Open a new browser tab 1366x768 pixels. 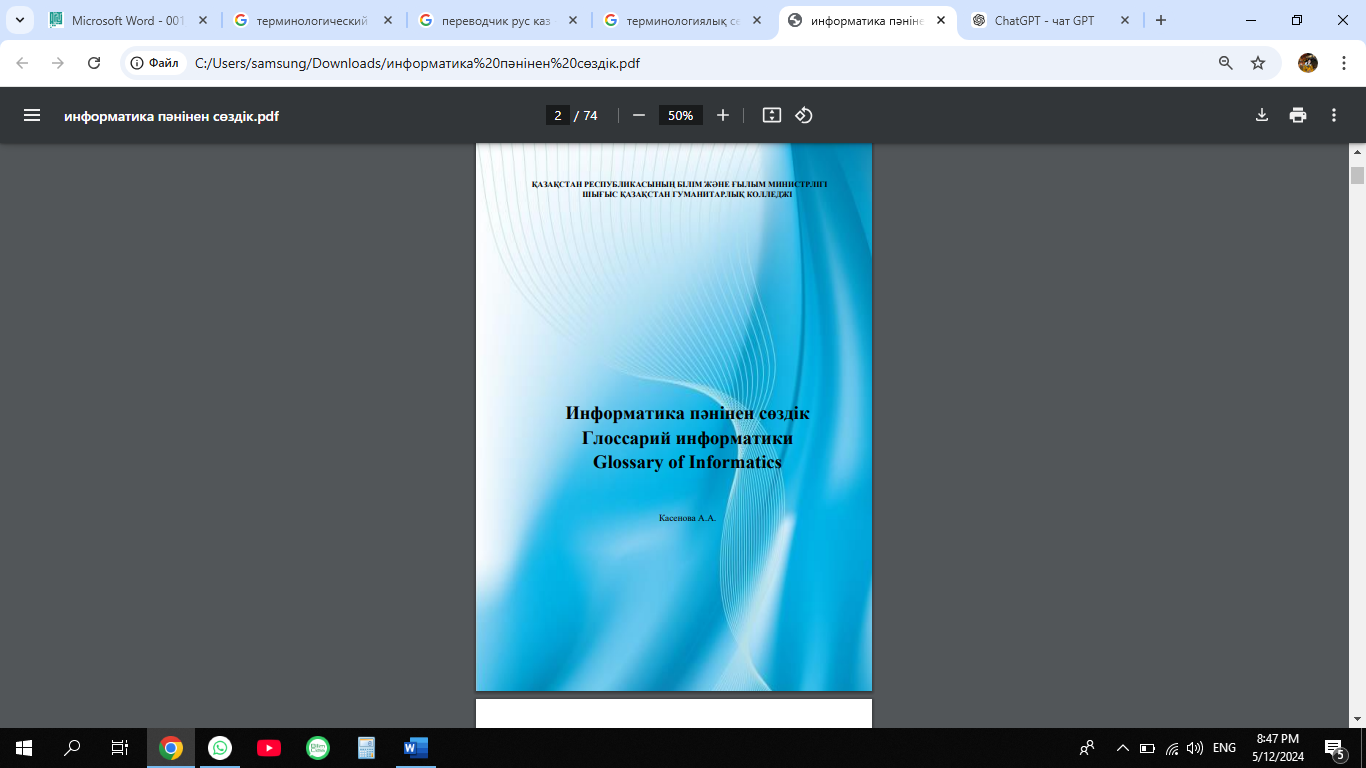point(1161,20)
